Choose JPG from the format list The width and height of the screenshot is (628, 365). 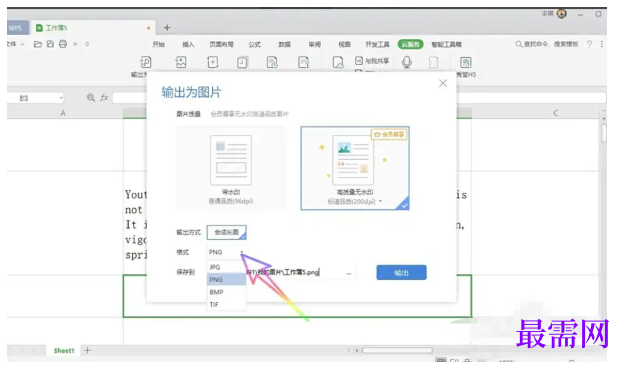(x=226, y=267)
